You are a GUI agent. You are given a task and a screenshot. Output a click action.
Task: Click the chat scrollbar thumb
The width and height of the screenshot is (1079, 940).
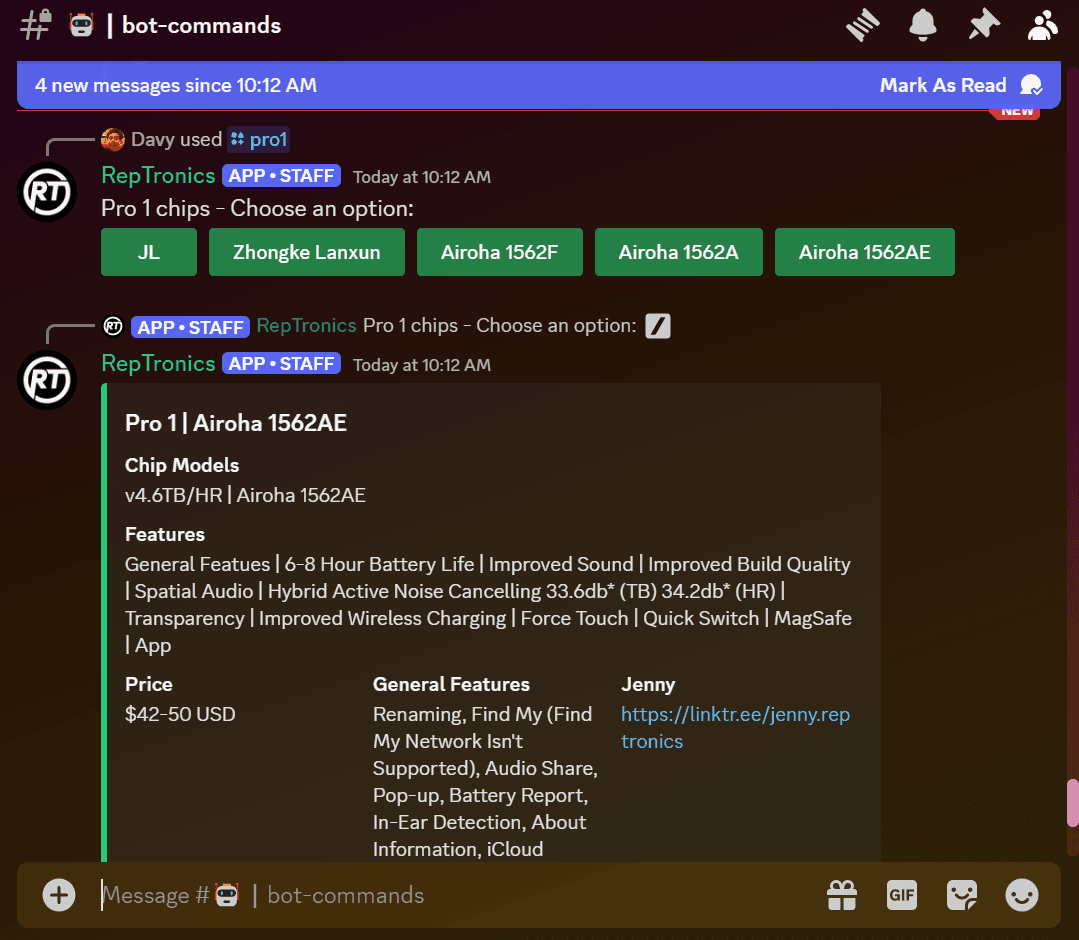pos(1072,802)
